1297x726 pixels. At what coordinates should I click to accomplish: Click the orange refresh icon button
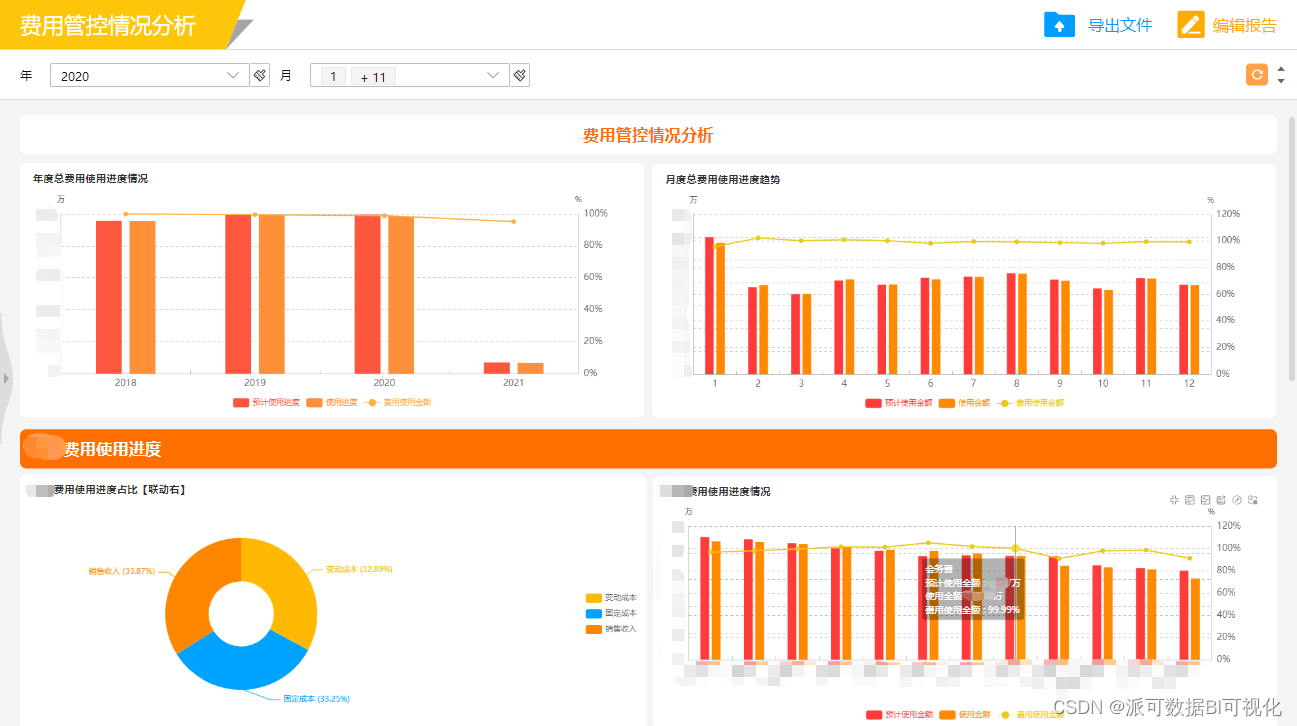tap(1257, 74)
